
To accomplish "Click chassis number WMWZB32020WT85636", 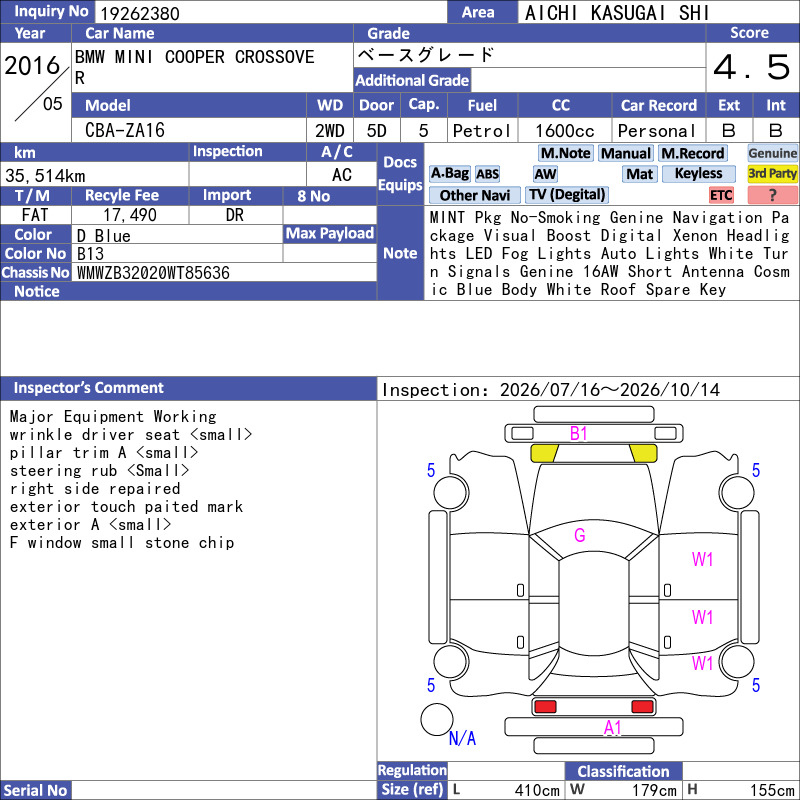I will pos(153,273).
